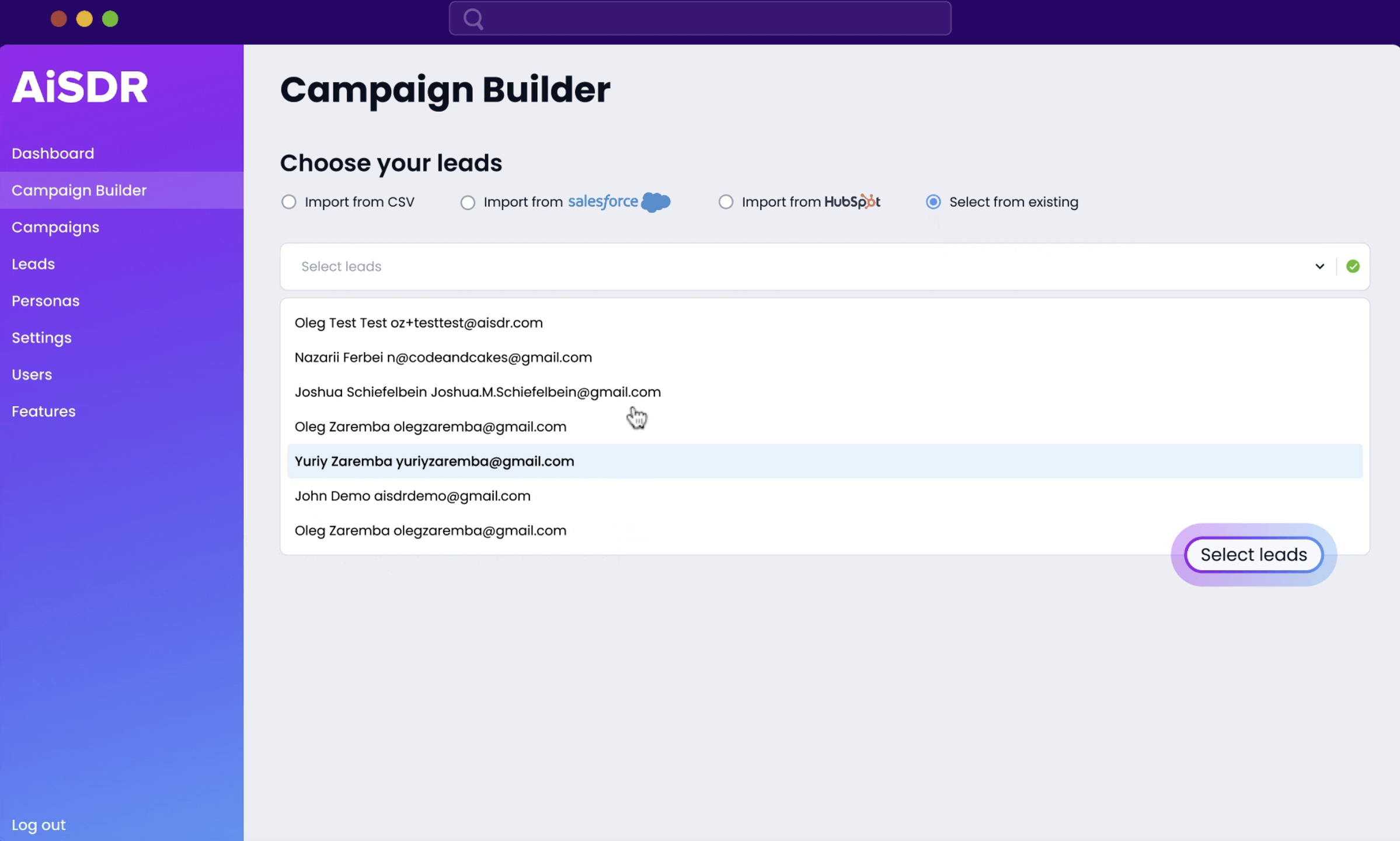Pick the Select from existing radio
This screenshot has height=841, width=1400.
point(934,202)
